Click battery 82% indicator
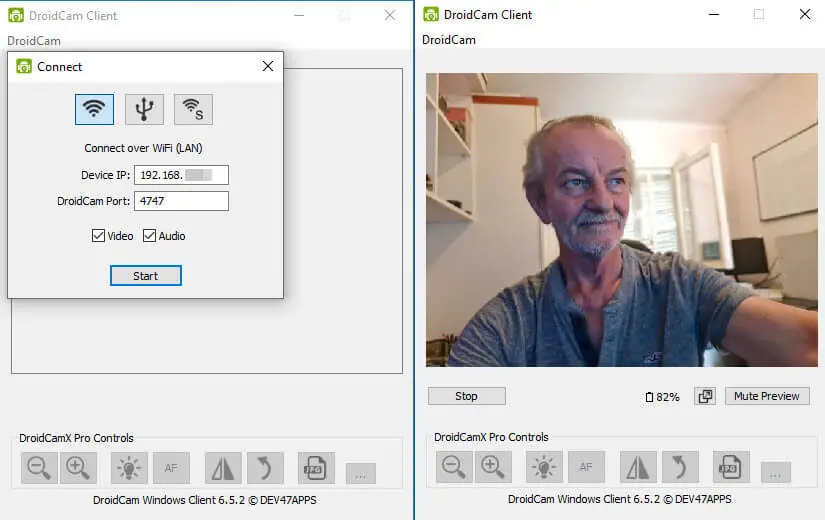 pos(662,397)
